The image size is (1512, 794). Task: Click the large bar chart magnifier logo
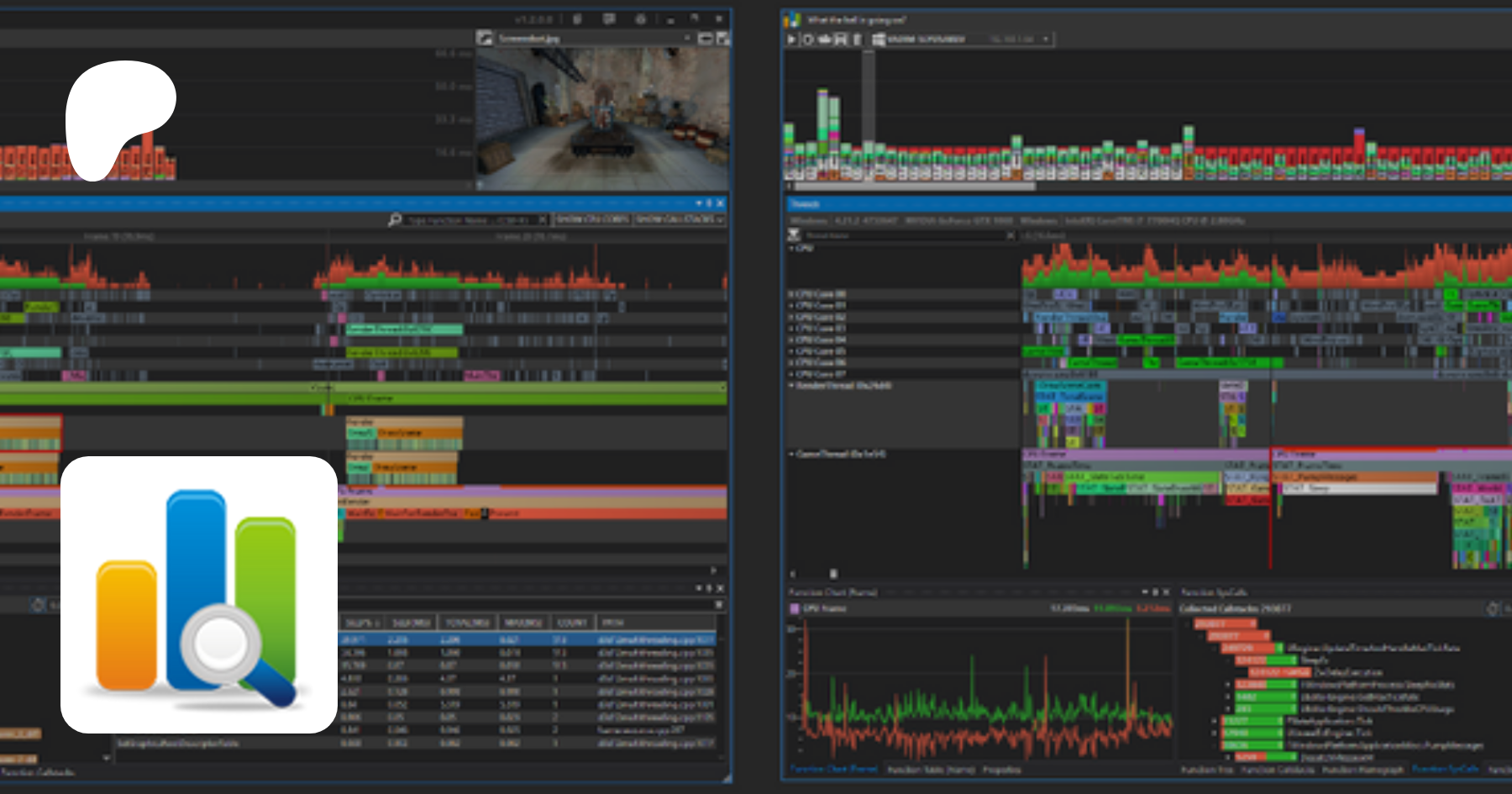(199, 595)
